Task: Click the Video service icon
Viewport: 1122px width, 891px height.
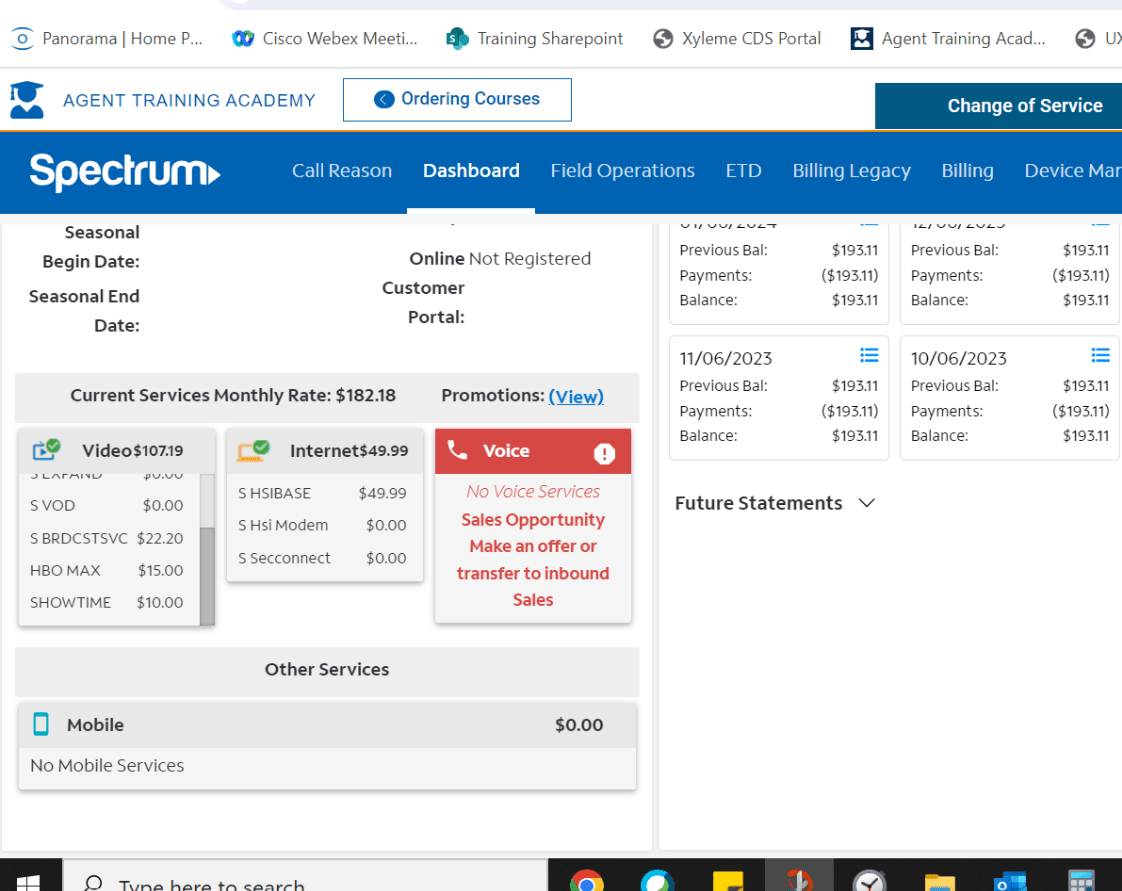Action: [x=46, y=450]
